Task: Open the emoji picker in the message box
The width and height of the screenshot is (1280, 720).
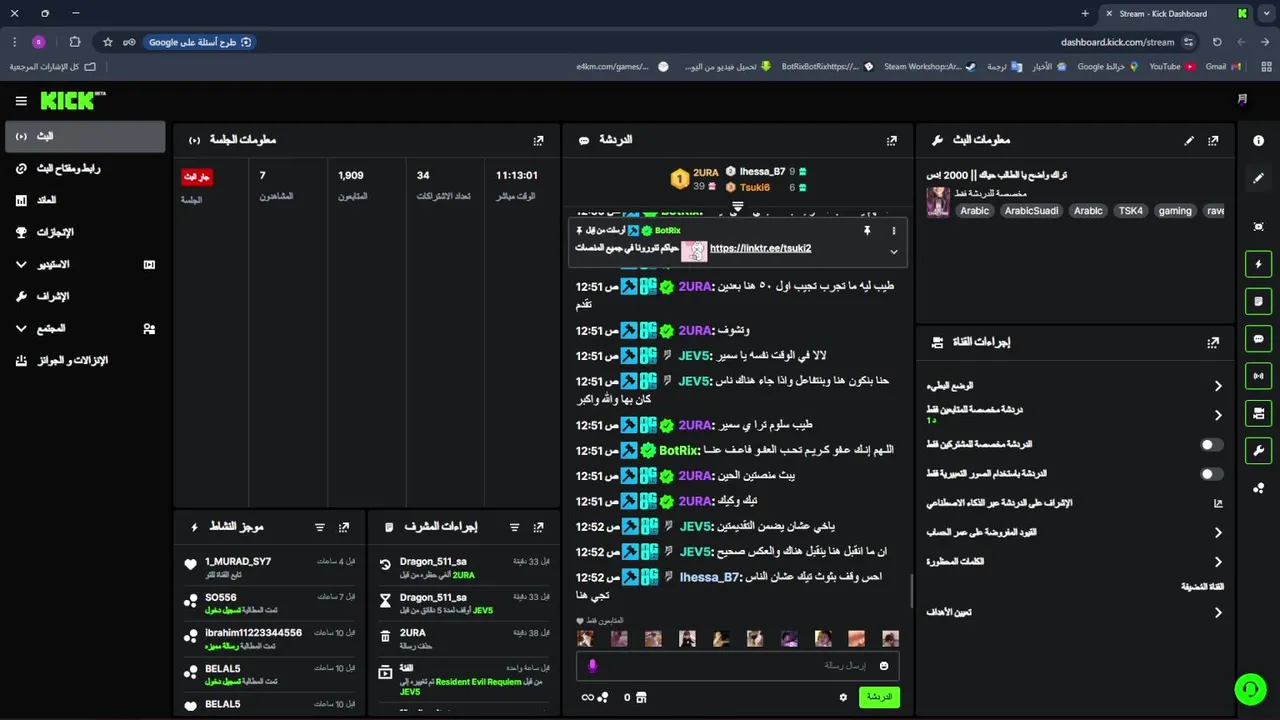Action: 884,666
